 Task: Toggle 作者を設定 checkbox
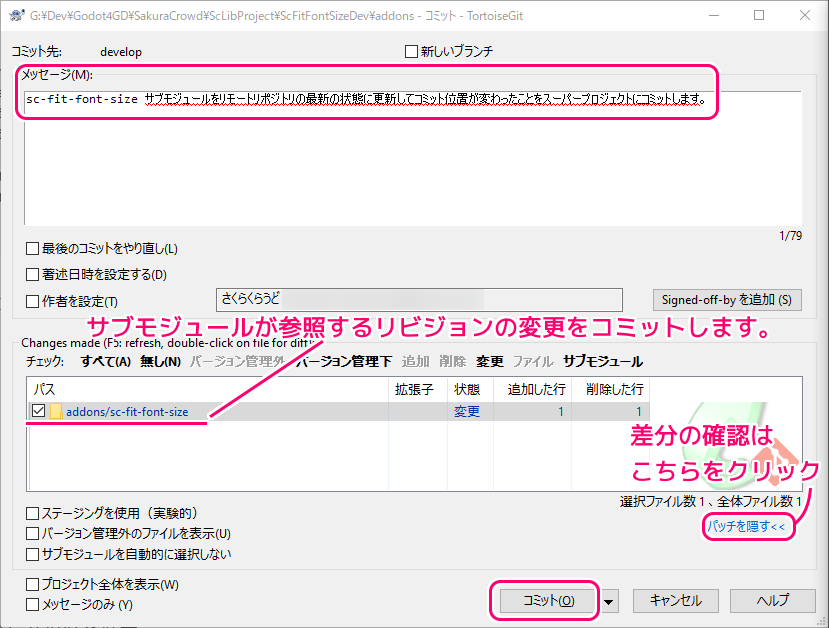click(x=33, y=301)
